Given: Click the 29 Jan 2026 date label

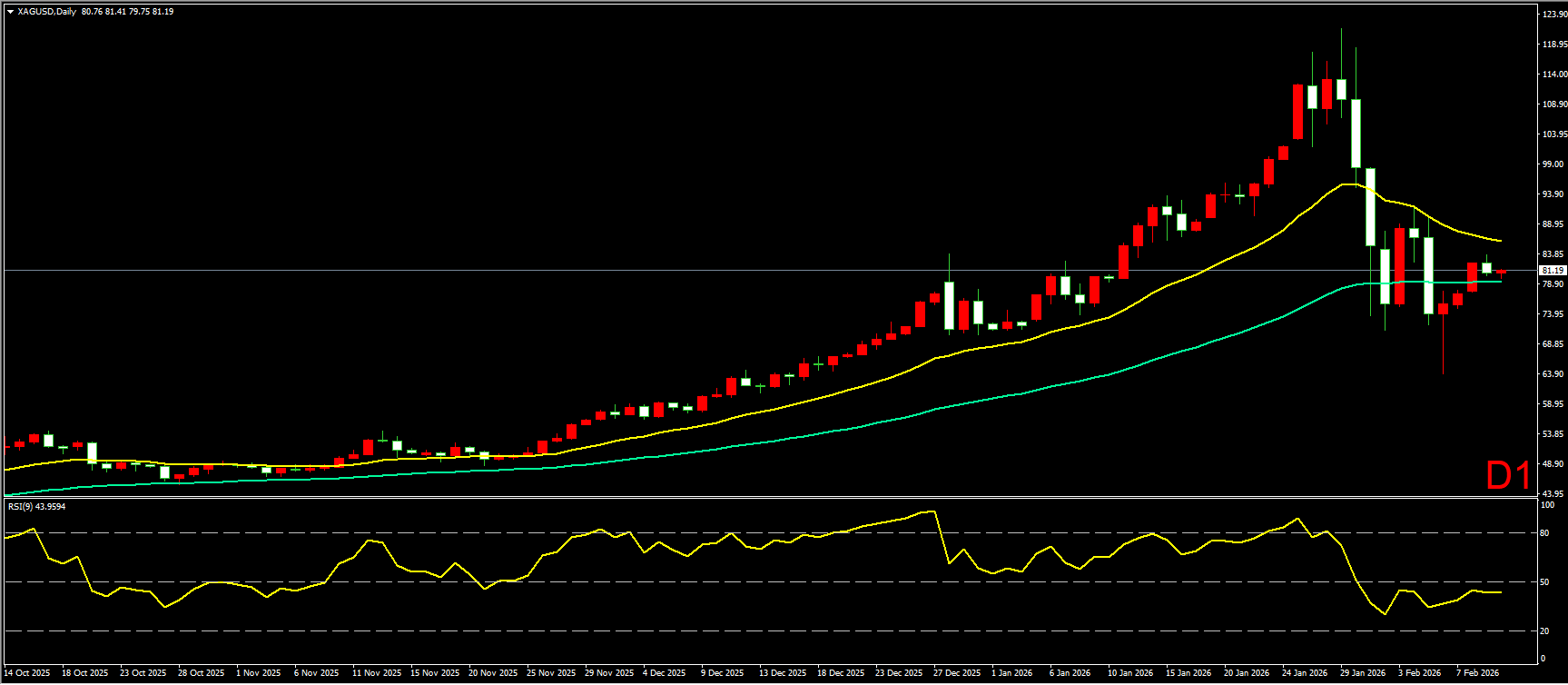Looking at the screenshot, I should tap(1363, 673).
